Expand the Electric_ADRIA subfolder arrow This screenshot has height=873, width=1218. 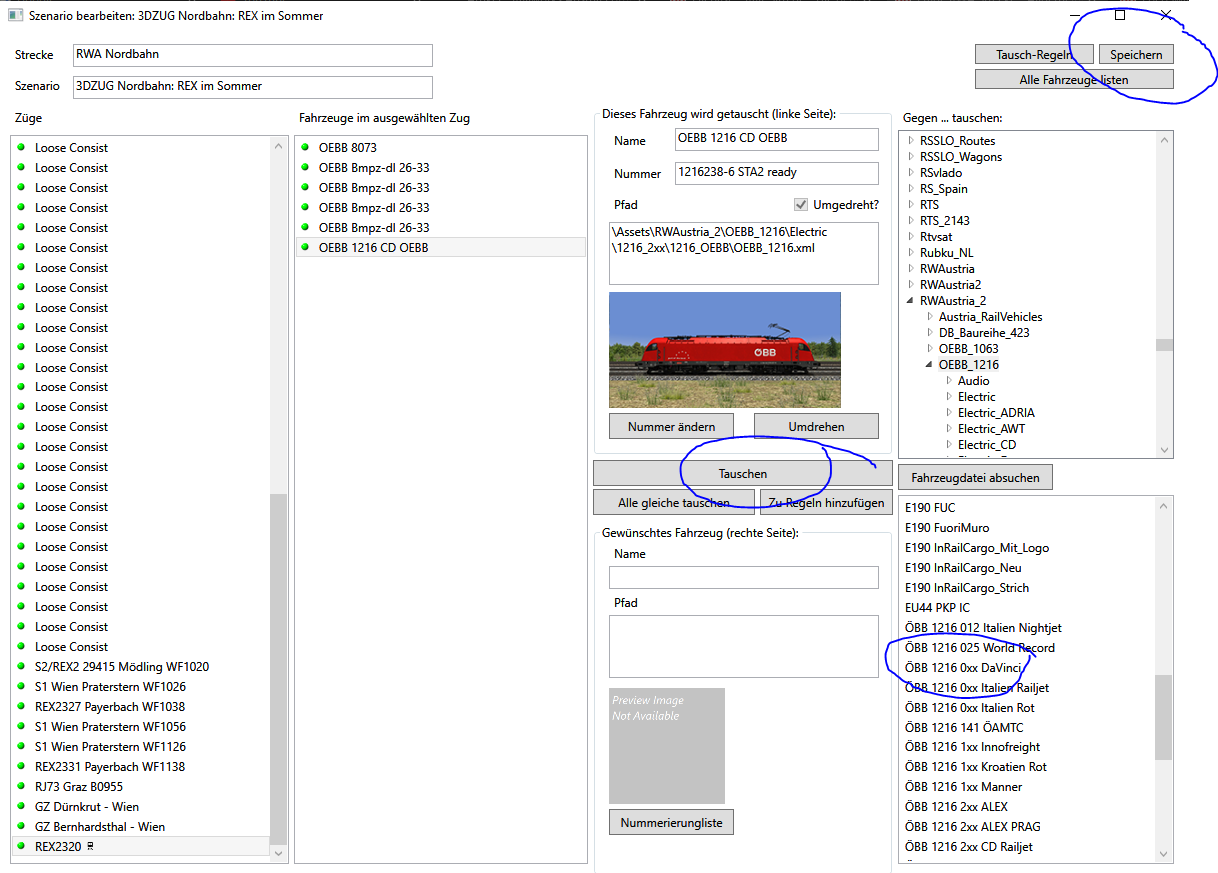948,413
